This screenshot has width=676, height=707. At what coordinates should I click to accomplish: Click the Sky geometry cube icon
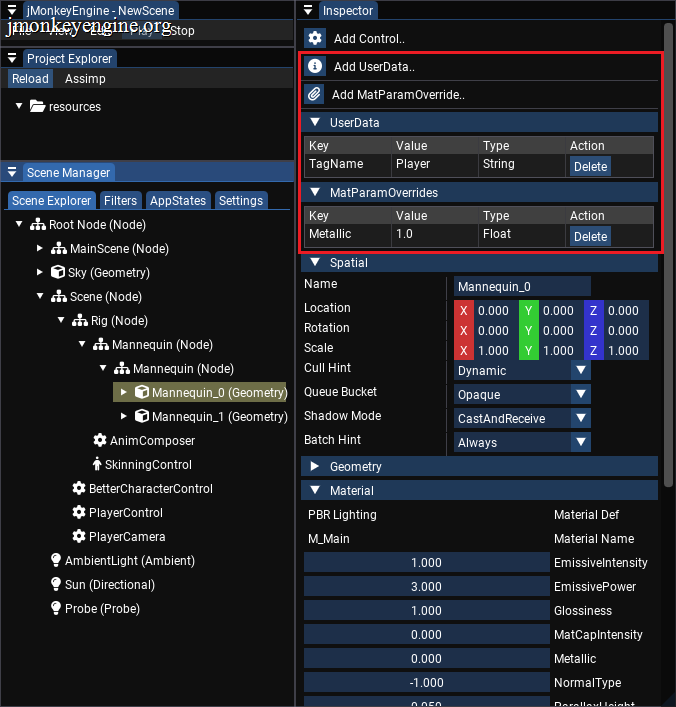(x=58, y=272)
